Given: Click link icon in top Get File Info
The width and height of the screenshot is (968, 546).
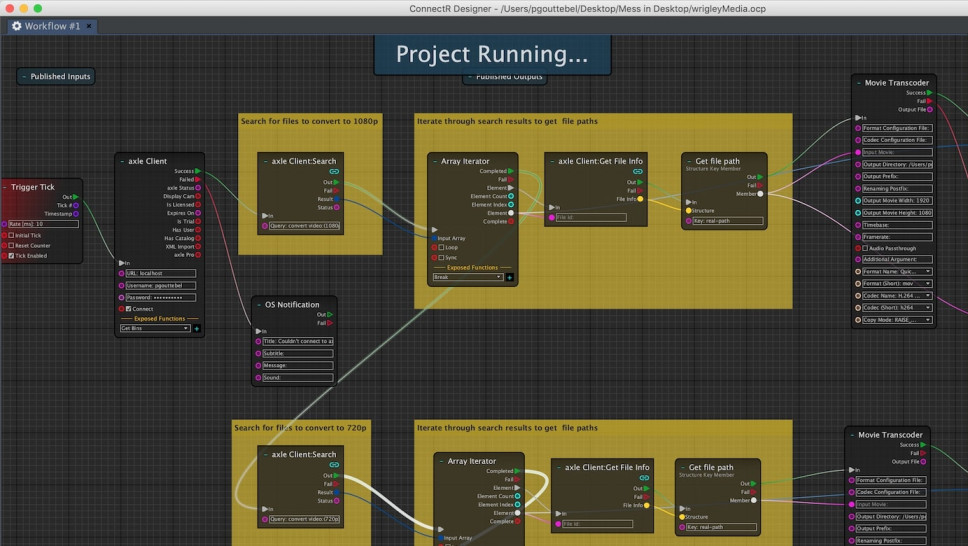Looking at the screenshot, I should click(638, 172).
